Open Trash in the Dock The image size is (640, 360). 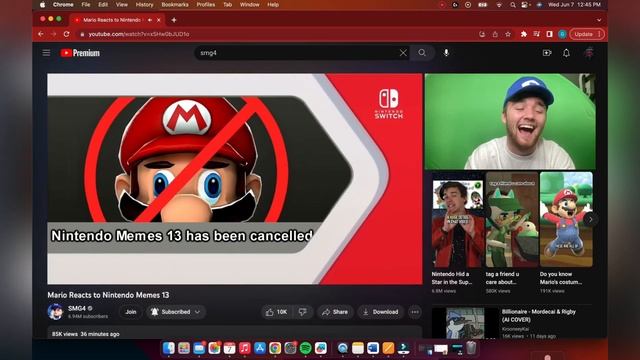[471, 348]
